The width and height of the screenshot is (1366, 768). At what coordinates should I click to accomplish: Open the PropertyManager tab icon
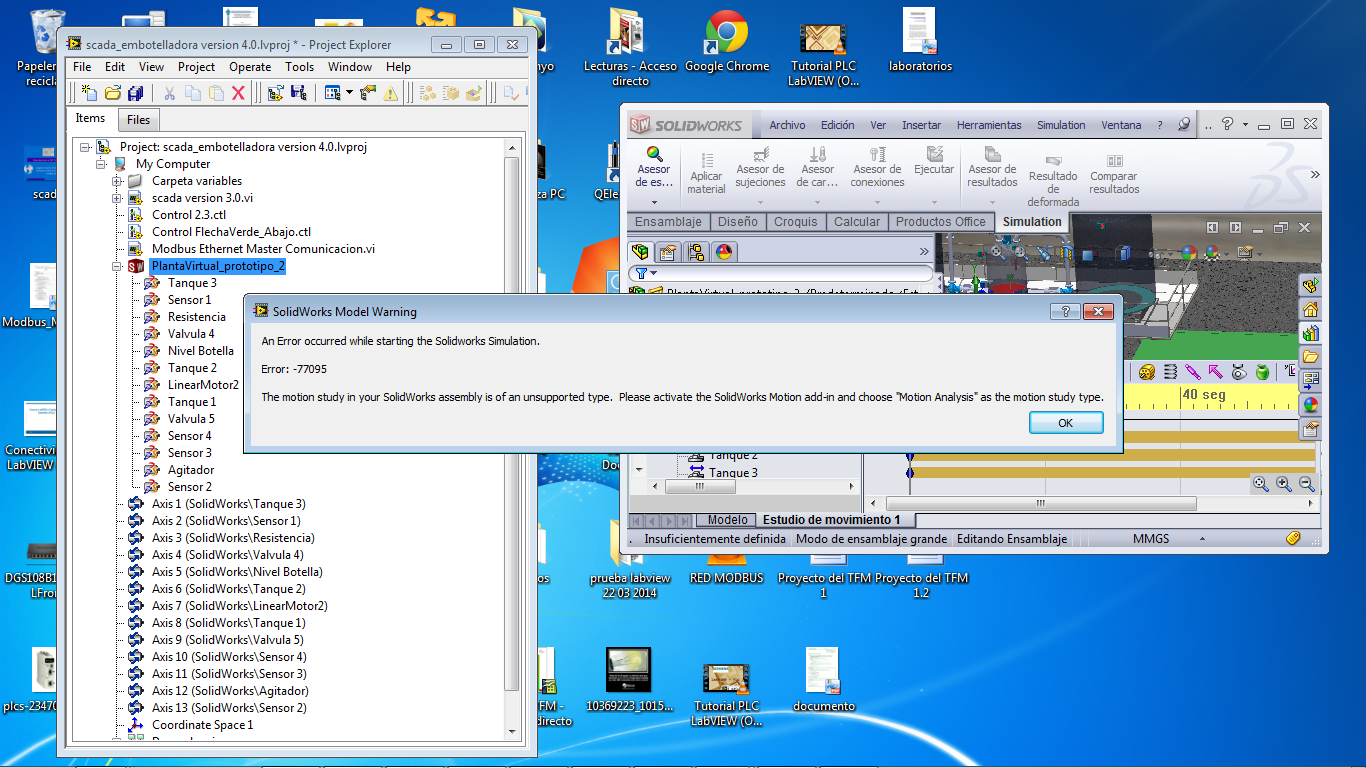click(x=668, y=251)
